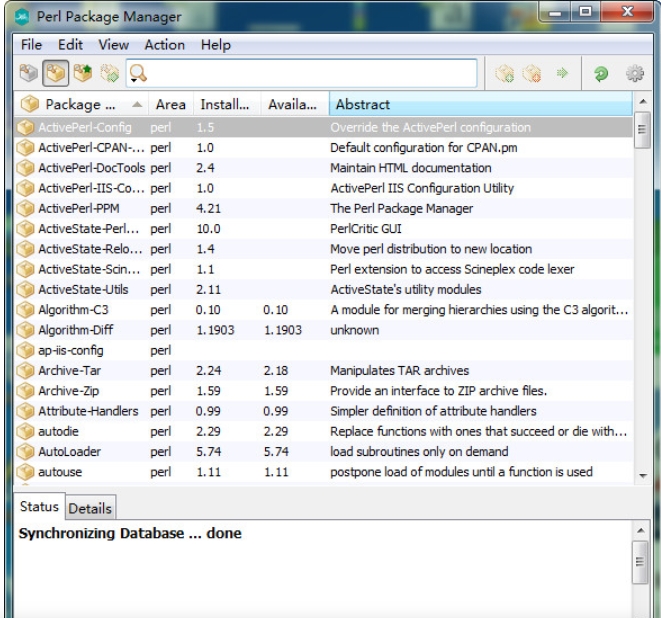Click the Mark for remove icon
This screenshot has height=618, width=661.
click(533, 73)
